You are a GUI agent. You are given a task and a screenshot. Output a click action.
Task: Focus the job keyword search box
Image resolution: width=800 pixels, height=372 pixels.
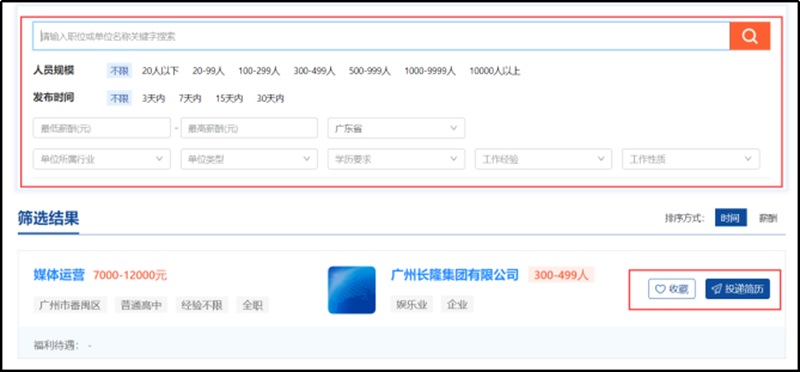pyautogui.click(x=381, y=36)
